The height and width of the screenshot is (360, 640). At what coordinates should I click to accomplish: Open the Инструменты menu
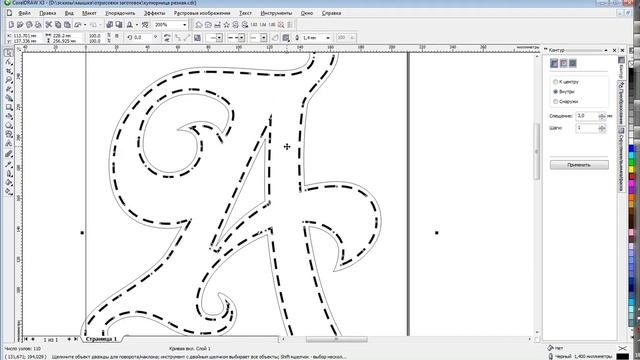(x=276, y=13)
